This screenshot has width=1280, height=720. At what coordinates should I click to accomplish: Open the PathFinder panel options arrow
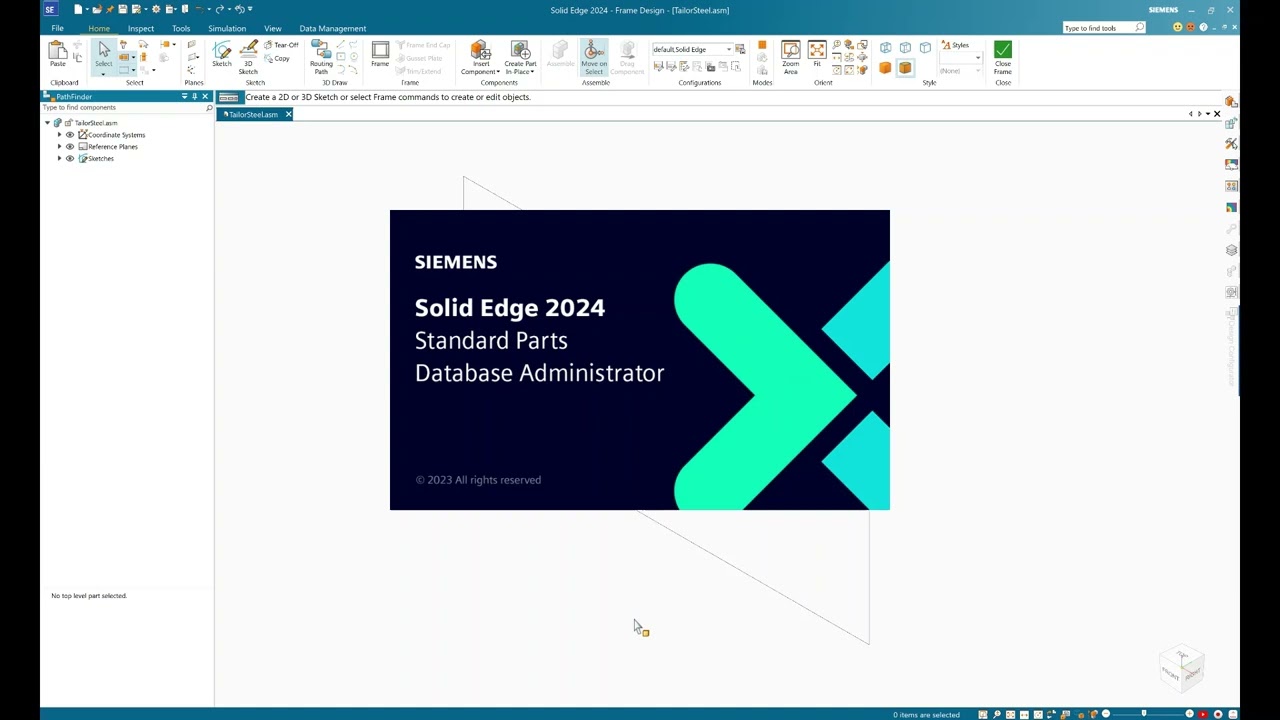pos(184,96)
